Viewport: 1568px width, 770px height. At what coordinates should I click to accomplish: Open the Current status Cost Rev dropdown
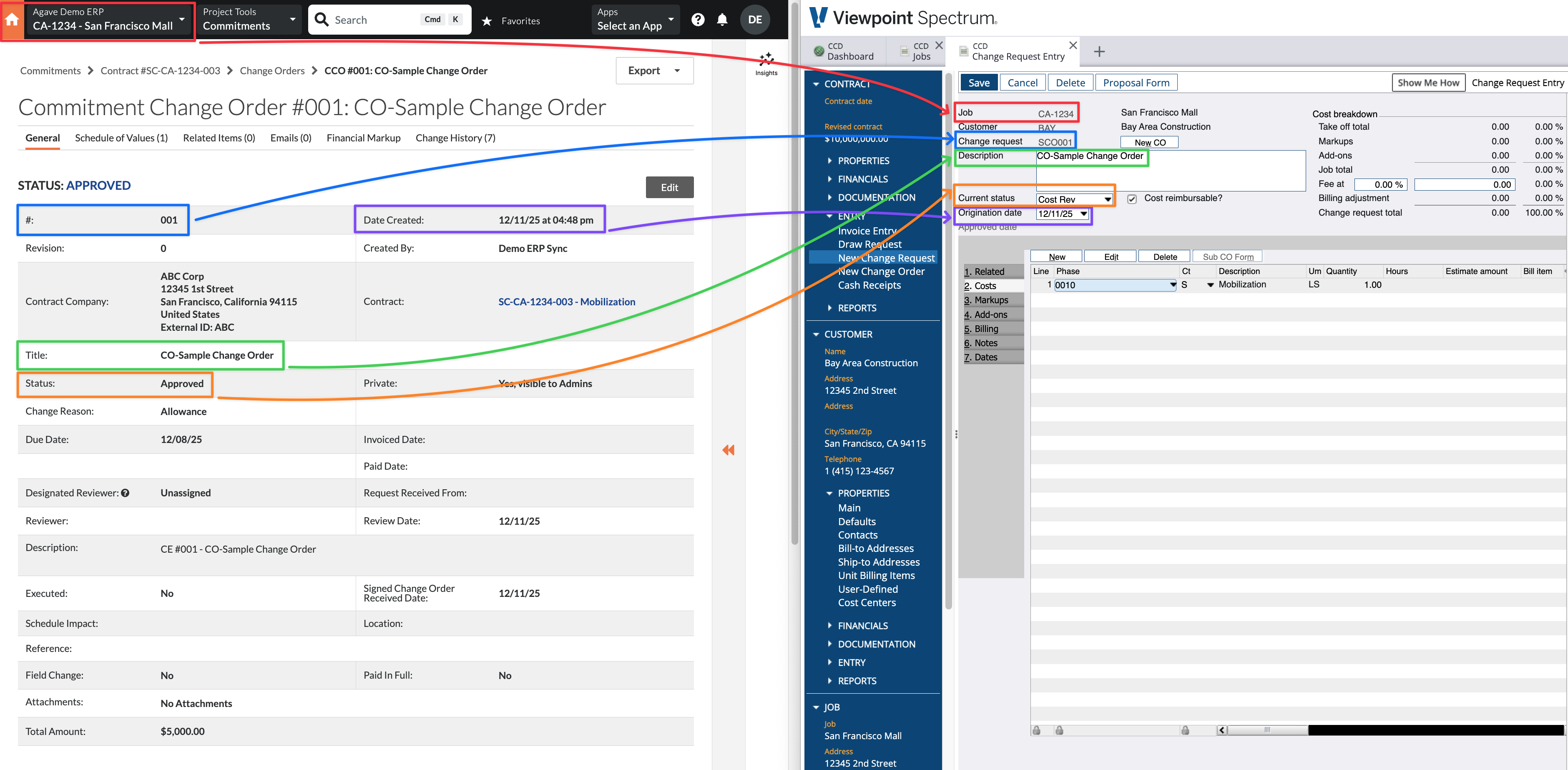pos(1107,199)
